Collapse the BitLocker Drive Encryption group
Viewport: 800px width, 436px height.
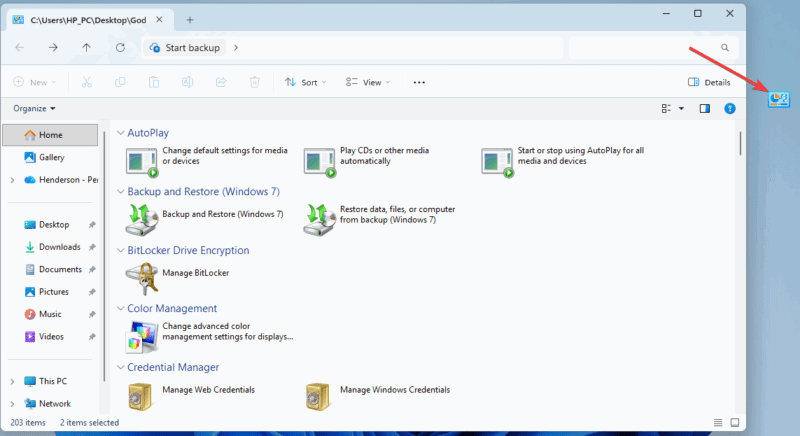(x=120, y=250)
